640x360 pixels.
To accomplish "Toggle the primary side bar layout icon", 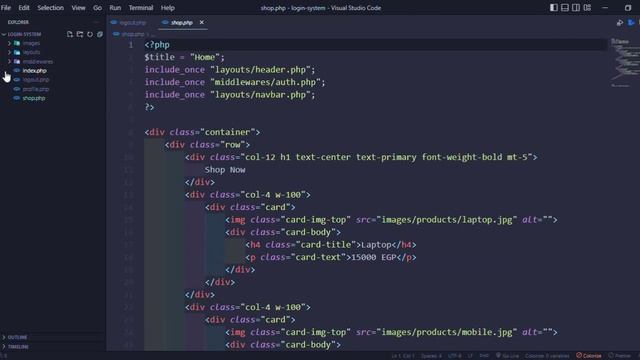I will [554, 8].
